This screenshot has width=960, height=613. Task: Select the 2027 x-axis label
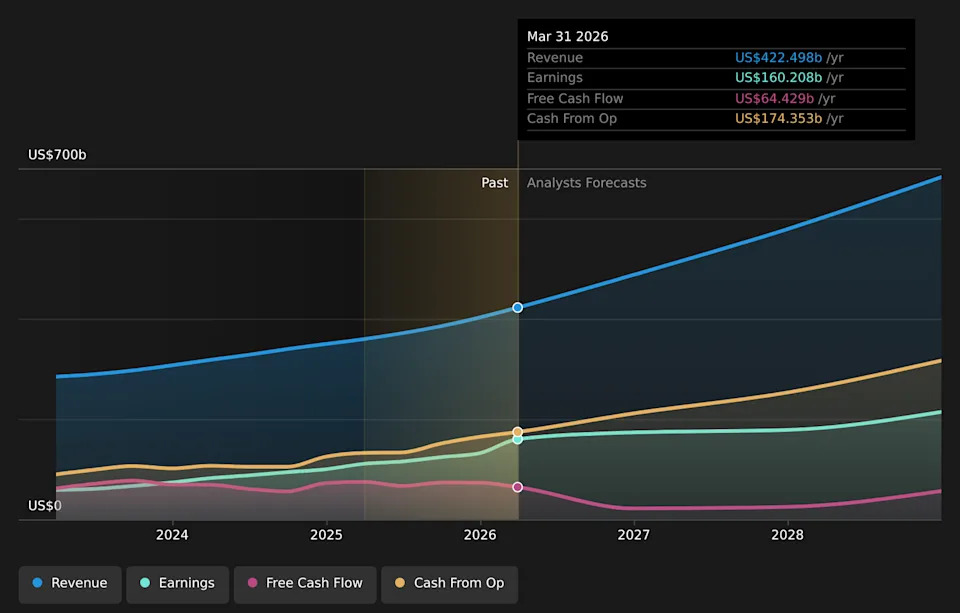(x=634, y=535)
